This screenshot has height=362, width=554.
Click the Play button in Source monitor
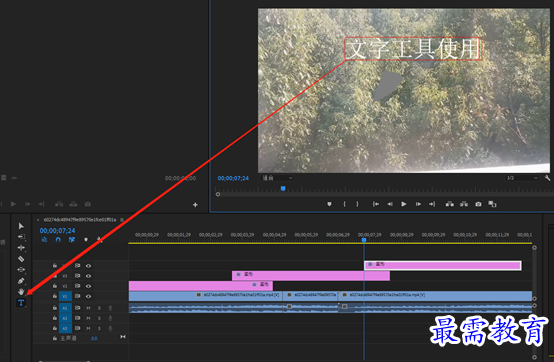(x=13, y=204)
